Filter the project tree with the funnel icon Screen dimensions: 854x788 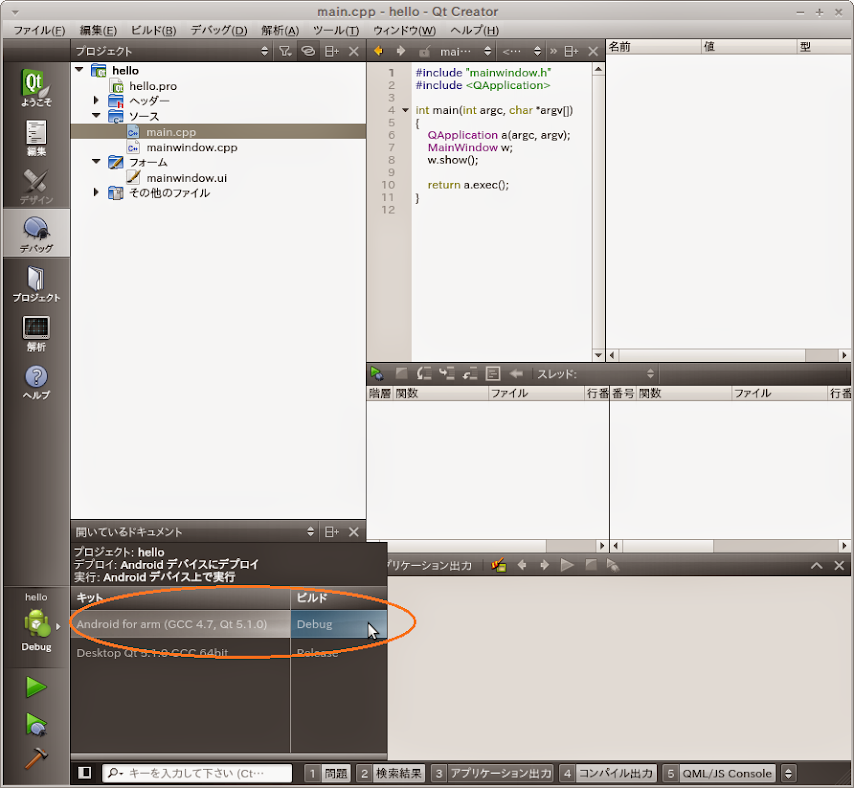[285, 51]
